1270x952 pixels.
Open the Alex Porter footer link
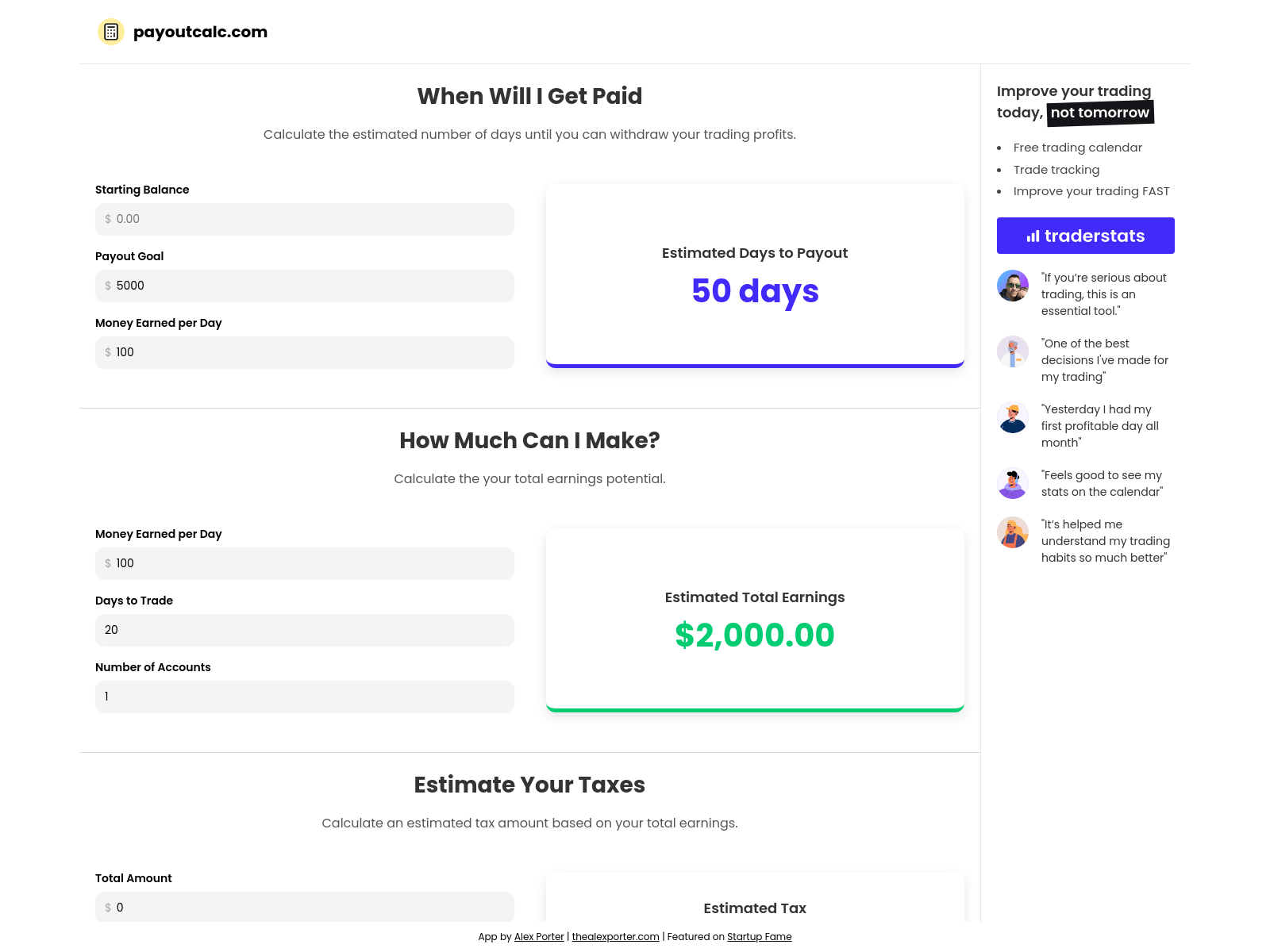[x=539, y=937]
